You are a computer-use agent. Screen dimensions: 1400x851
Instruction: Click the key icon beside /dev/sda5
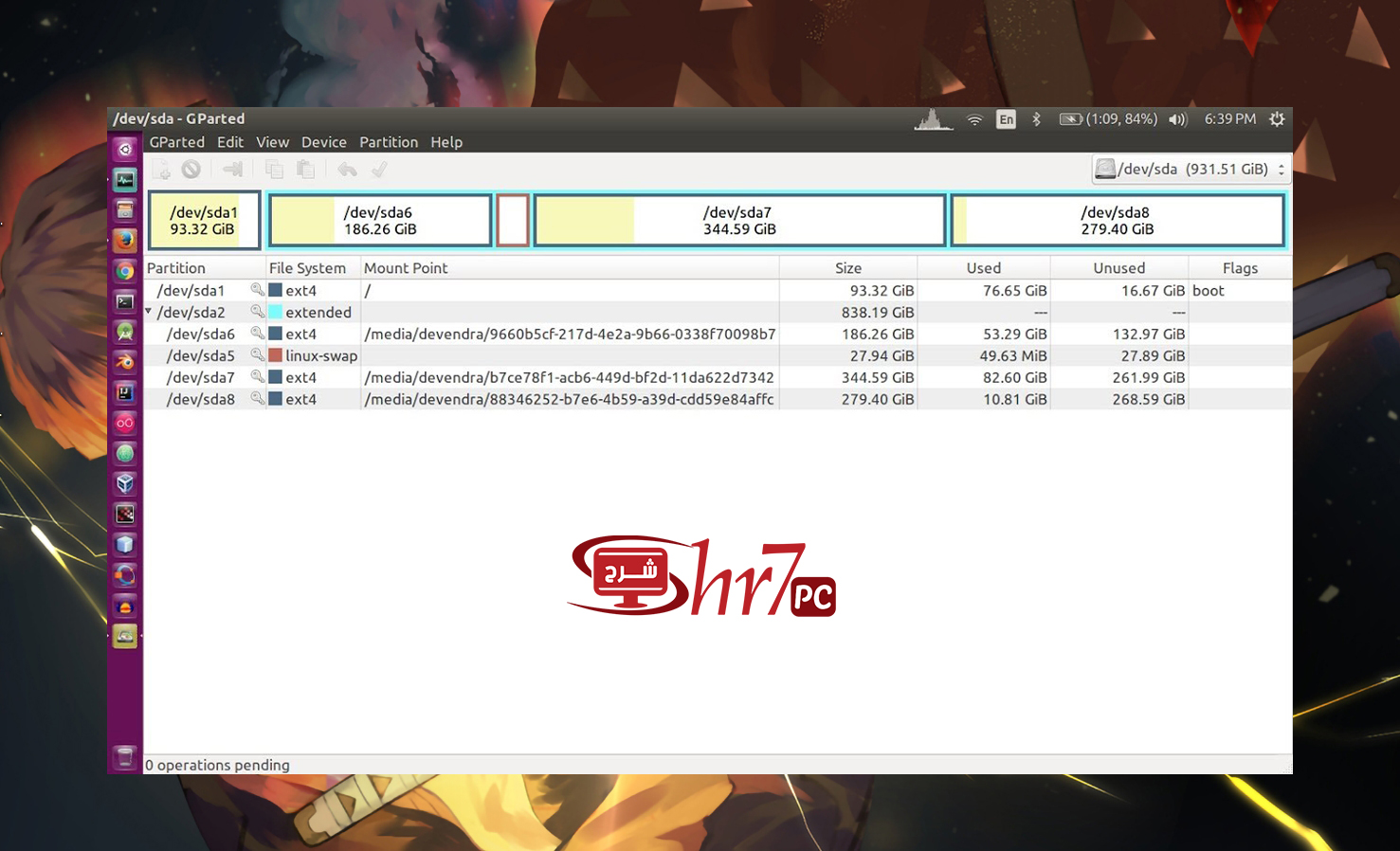click(x=257, y=355)
